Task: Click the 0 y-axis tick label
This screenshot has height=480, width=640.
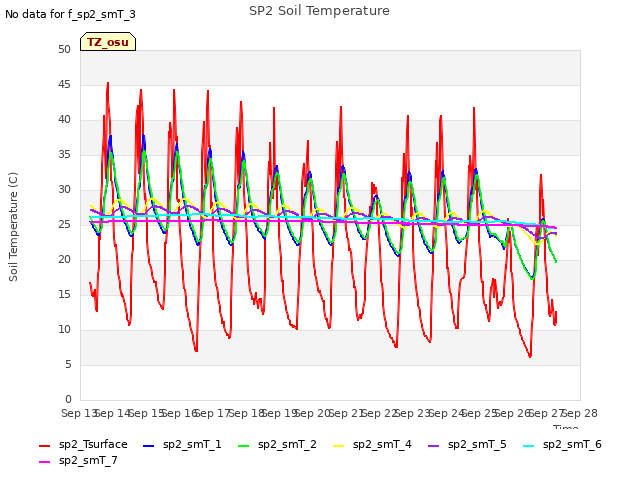Action: click(x=68, y=400)
